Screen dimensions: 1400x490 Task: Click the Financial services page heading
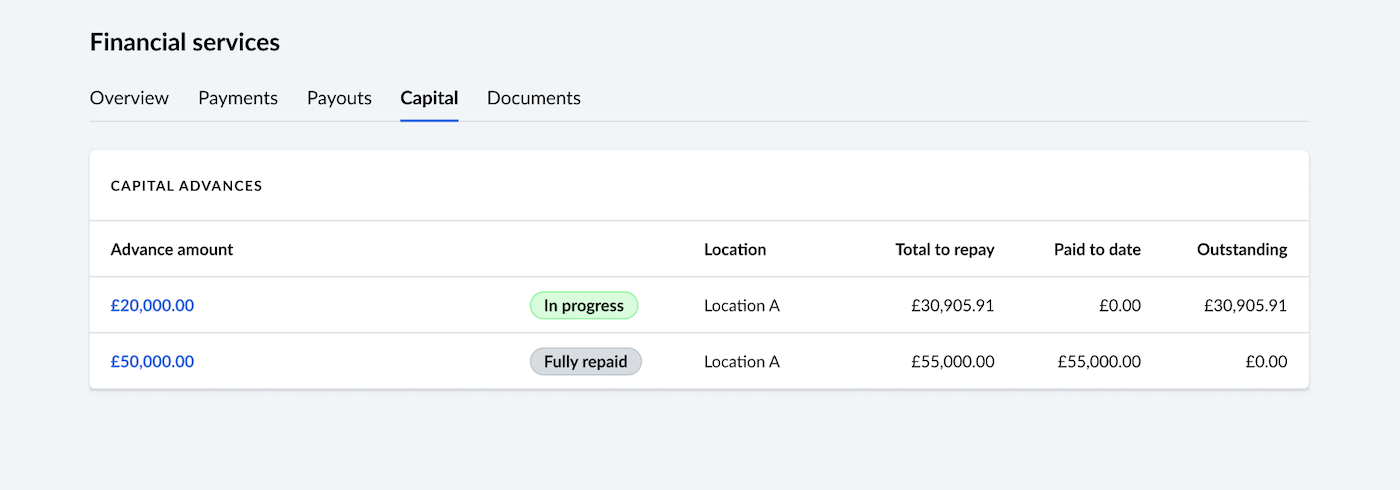point(185,42)
